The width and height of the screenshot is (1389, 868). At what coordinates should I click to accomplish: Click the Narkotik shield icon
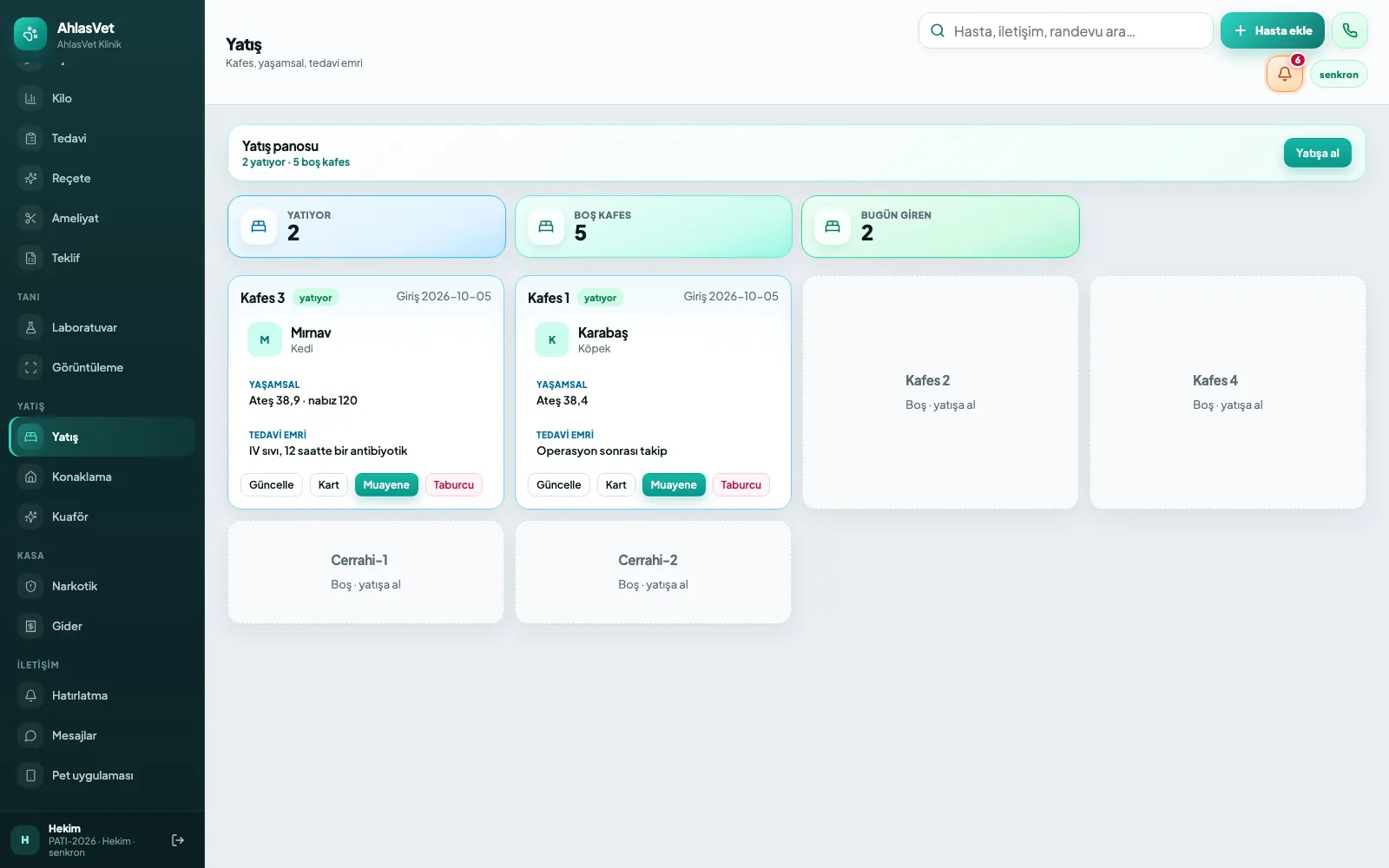[x=30, y=586]
